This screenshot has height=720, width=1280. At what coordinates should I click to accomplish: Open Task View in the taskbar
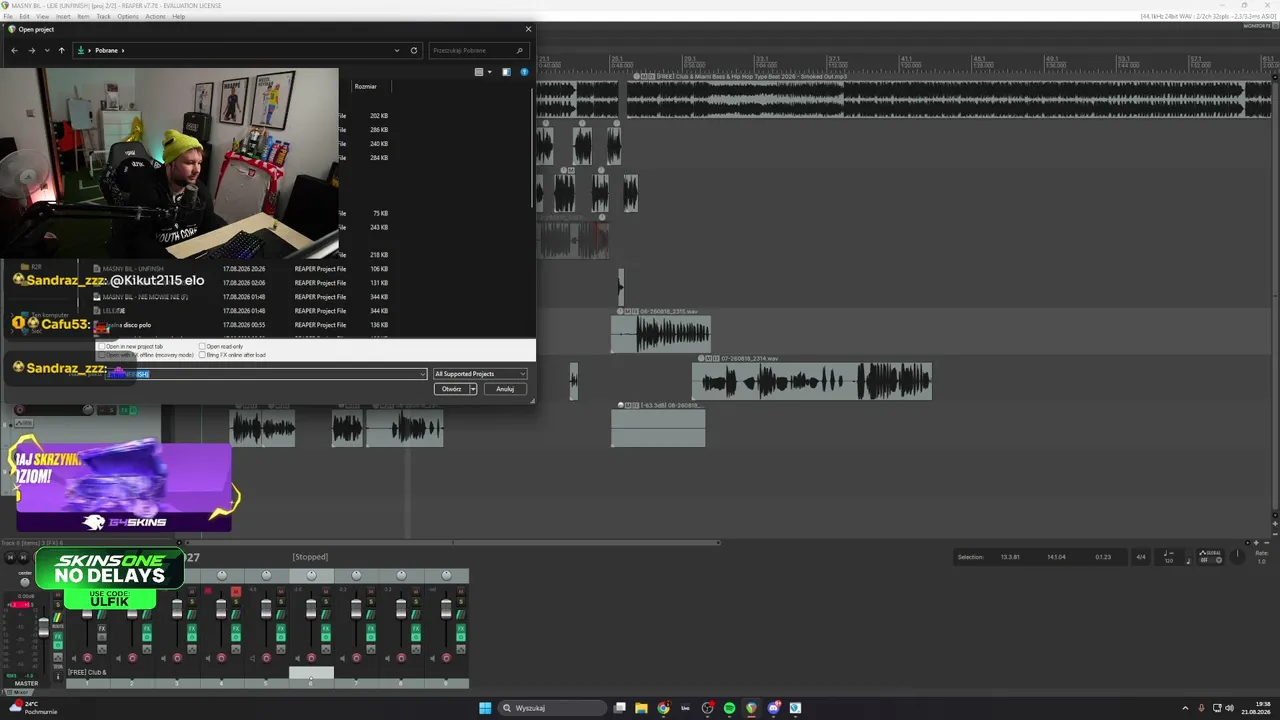click(620, 708)
